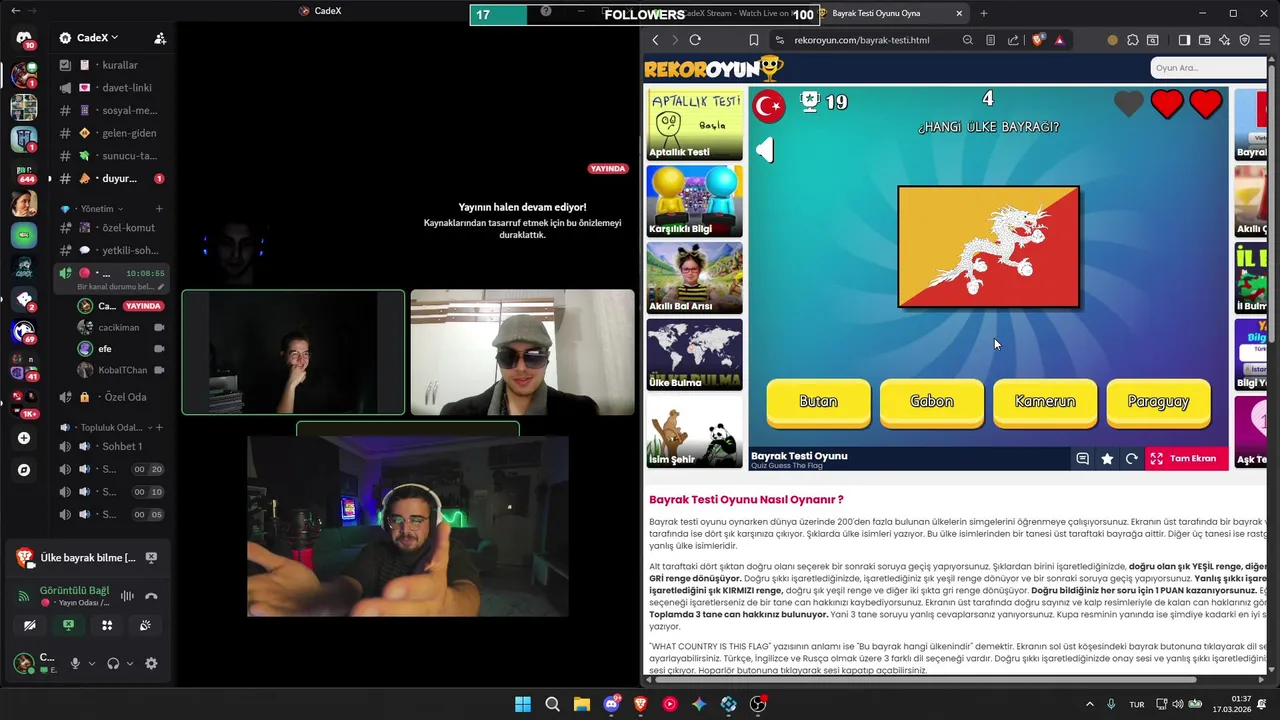This screenshot has height=720, width=1280.
Task: Open File Explorer from taskbar
Action: click(581, 704)
